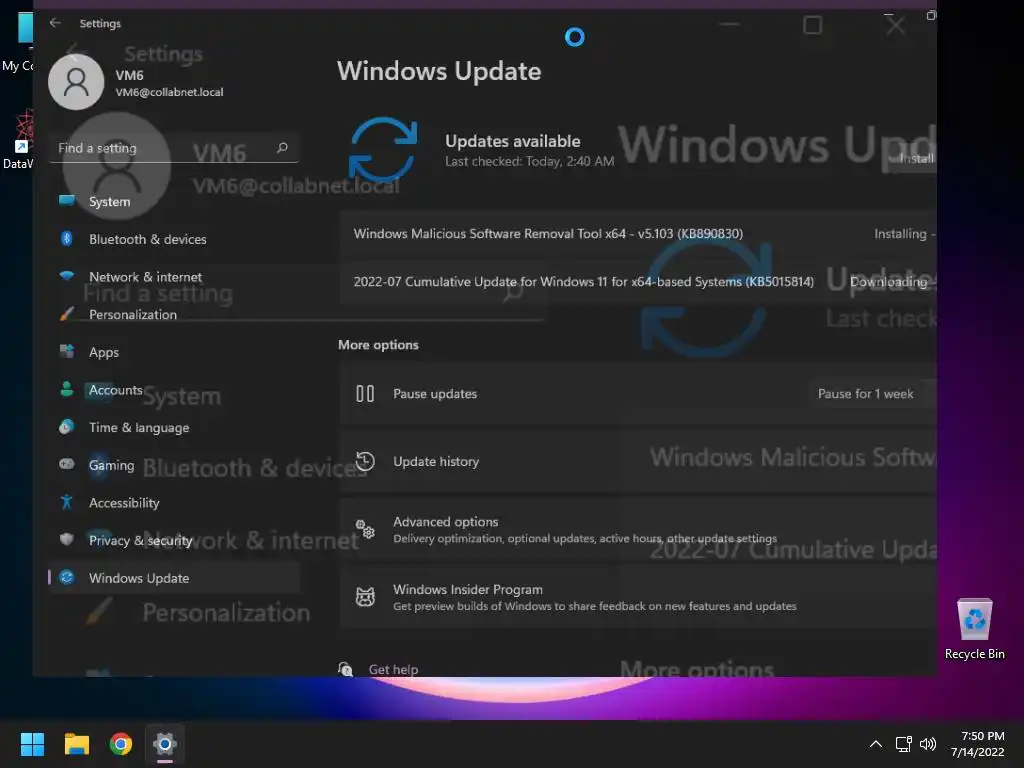Click the volume speaker tray icon
This screenshot has width=1024, height=768.
[927, 744]
